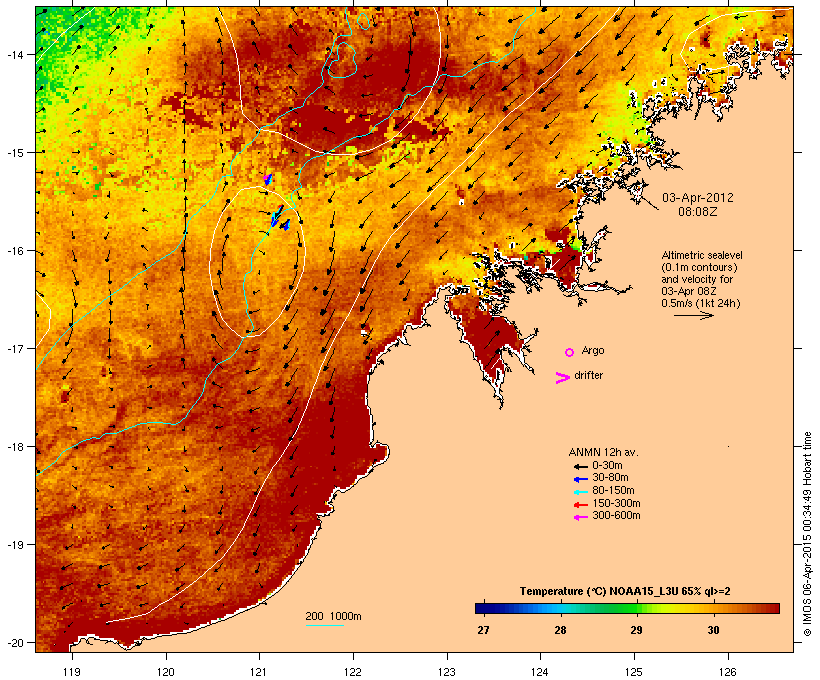Click the longitude label 119
Image resolution: width=820 pixels, height=680 pixels.
[x=72, y=672]
